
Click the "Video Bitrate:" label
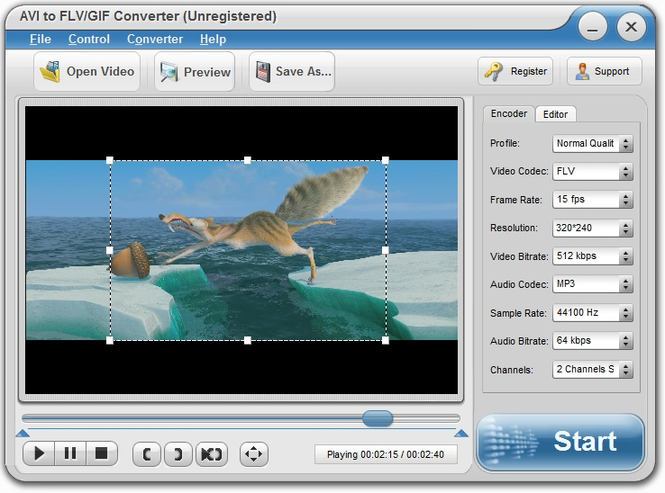tap(519, 257)
